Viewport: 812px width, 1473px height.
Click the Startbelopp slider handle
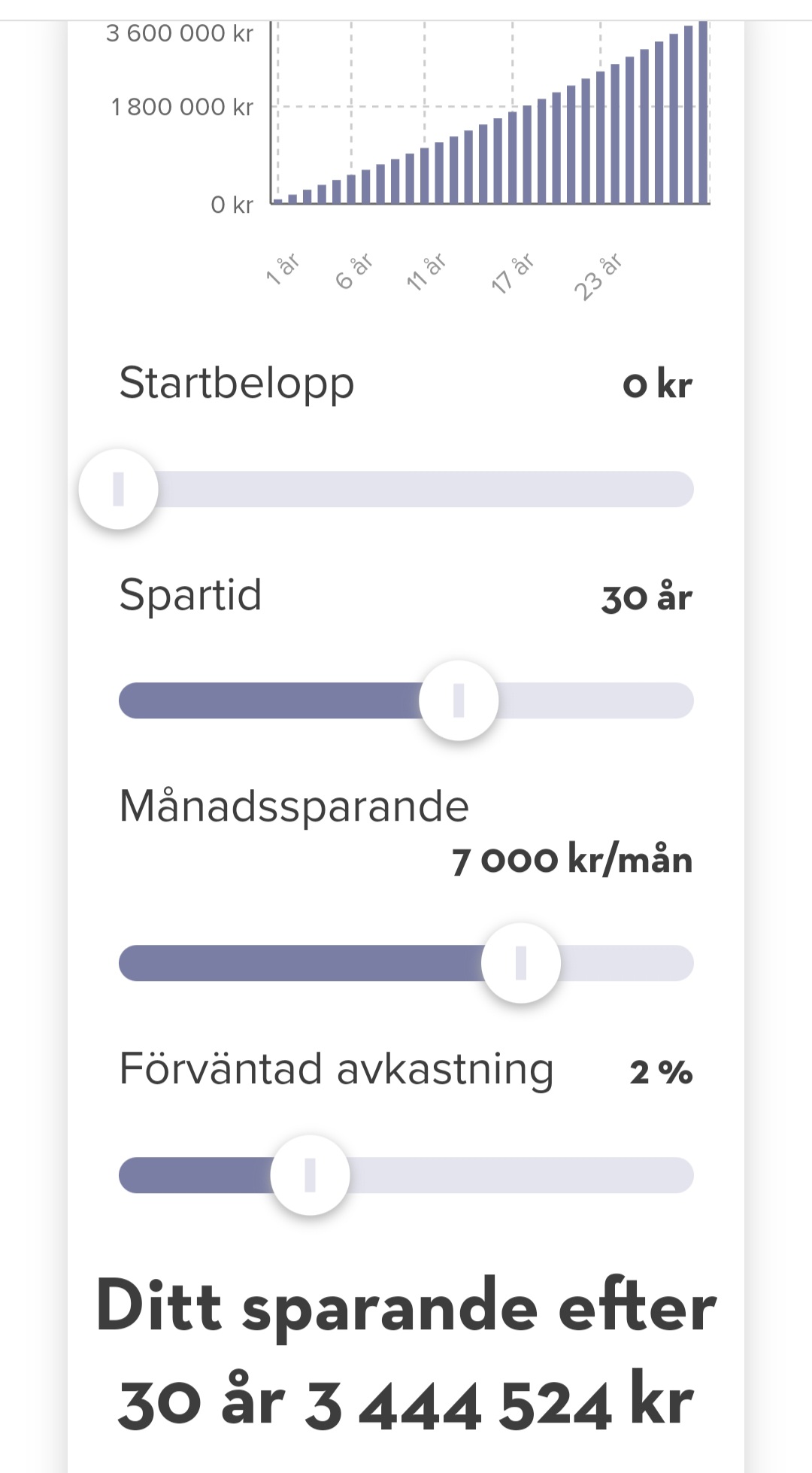(x=119, y=489)
